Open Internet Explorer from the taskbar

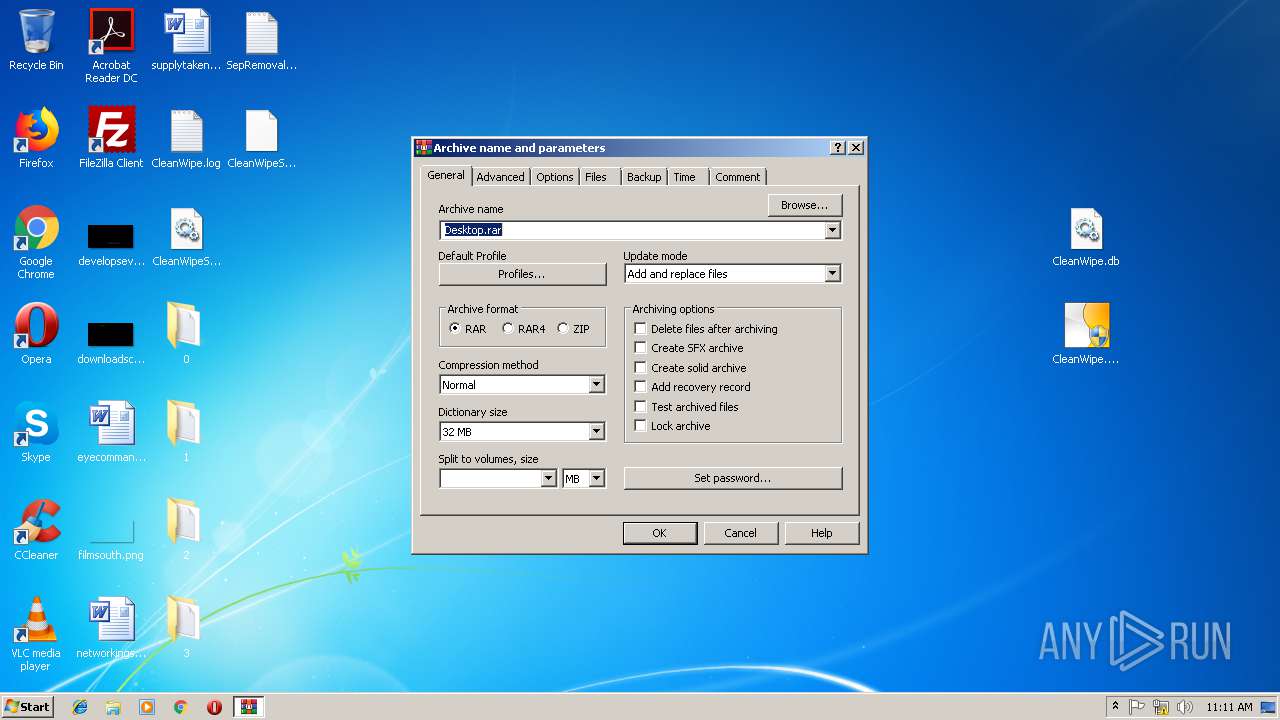click(80, 707)
